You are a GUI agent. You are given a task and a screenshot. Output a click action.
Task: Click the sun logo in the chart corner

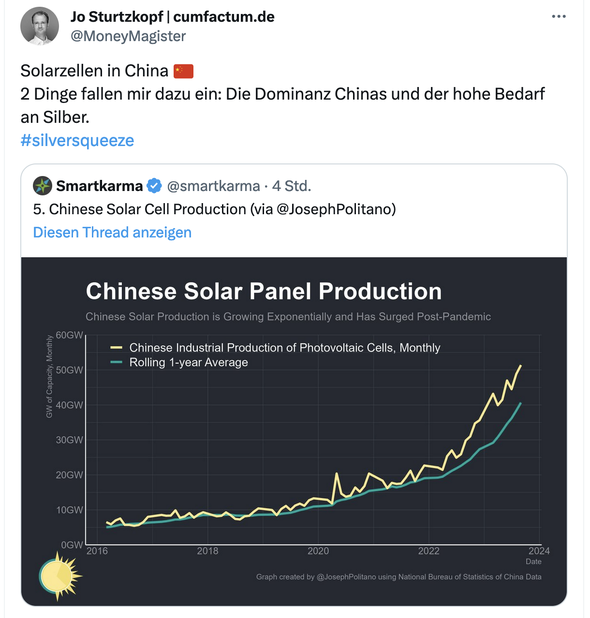pos(60,576)
